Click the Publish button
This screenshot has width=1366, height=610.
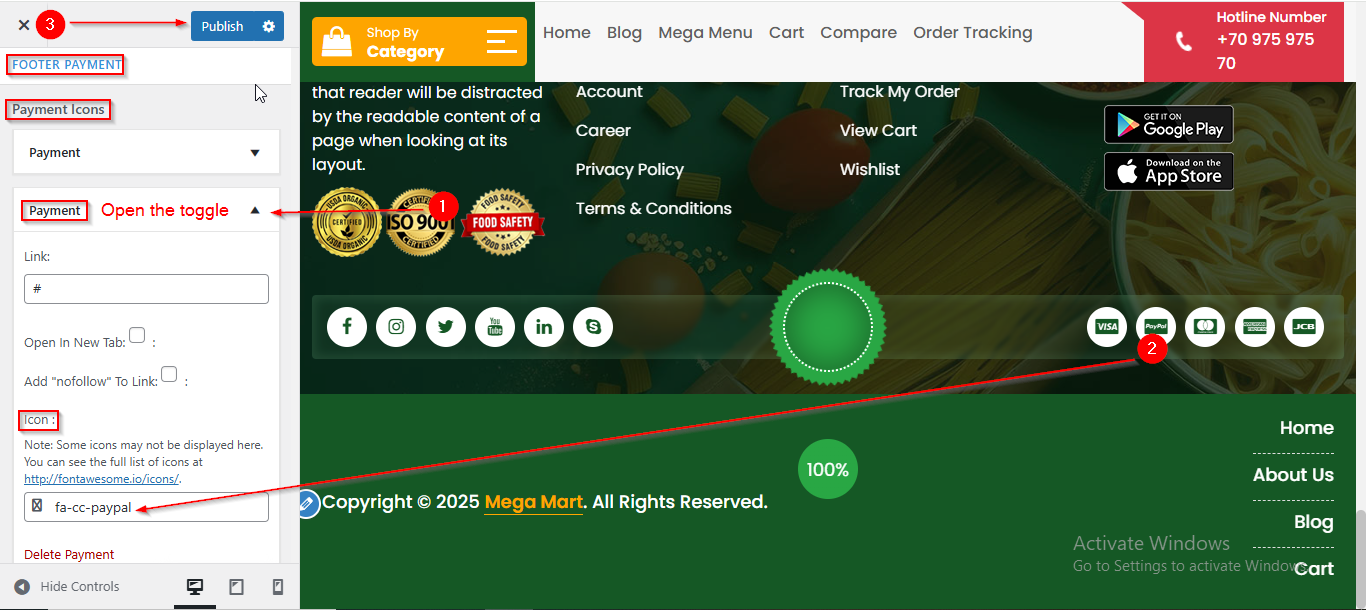(222, 26)
